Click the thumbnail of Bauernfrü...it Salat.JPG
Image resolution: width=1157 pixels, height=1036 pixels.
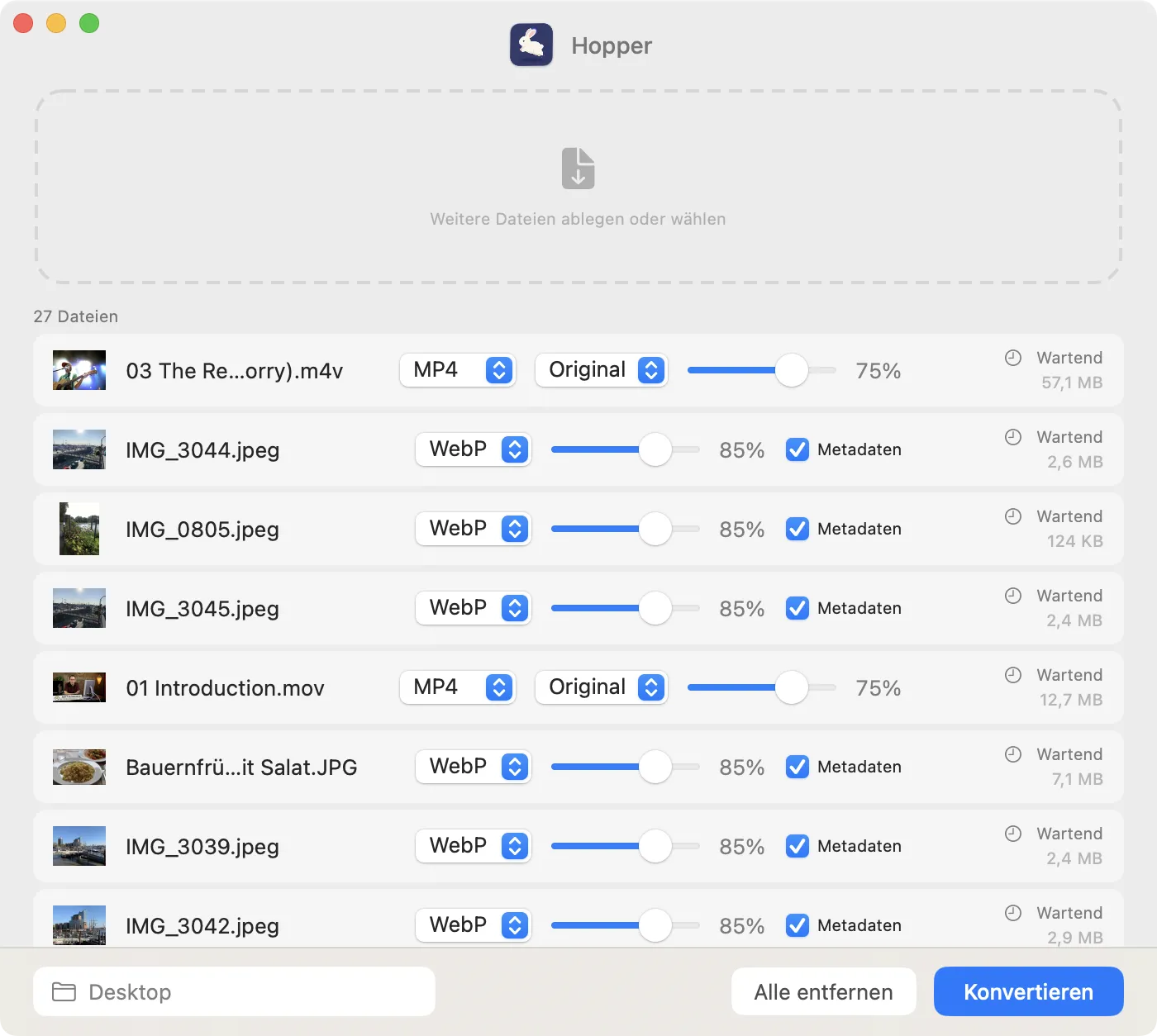click(x=79, y=767)
